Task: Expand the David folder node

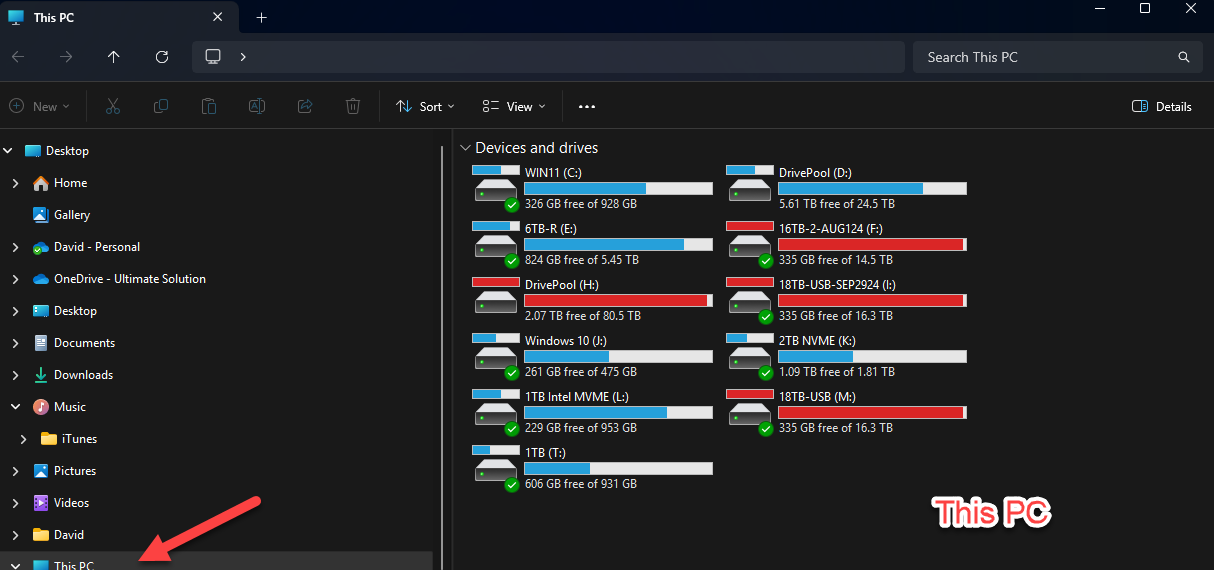Action: coord(15,535)
